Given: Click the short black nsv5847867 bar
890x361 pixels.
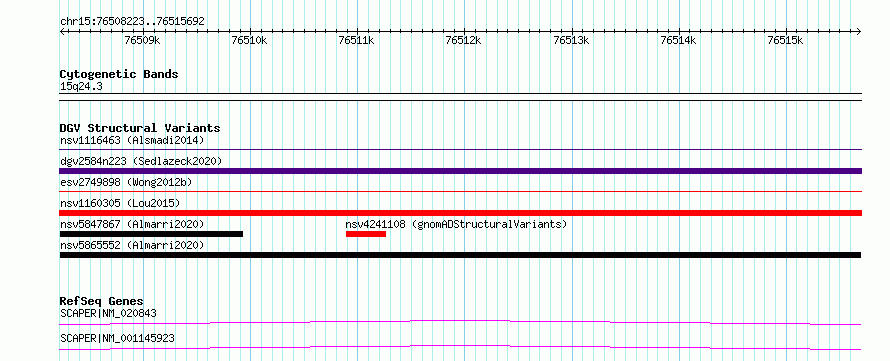Looking at the screenshot, I should (x=151, y=234).
